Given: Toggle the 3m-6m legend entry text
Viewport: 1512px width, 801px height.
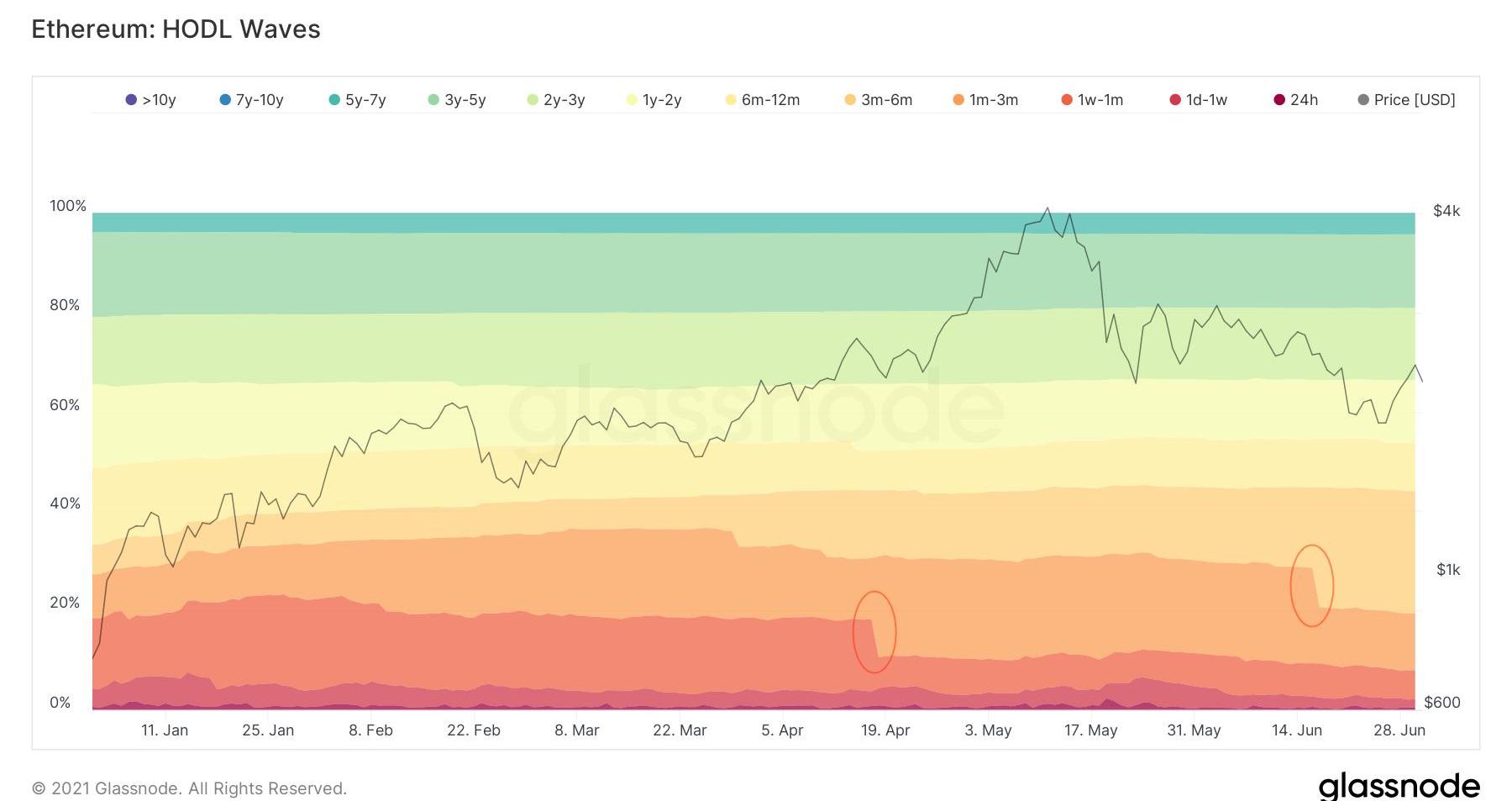Looking at the screenshot, I should point(886,100).
